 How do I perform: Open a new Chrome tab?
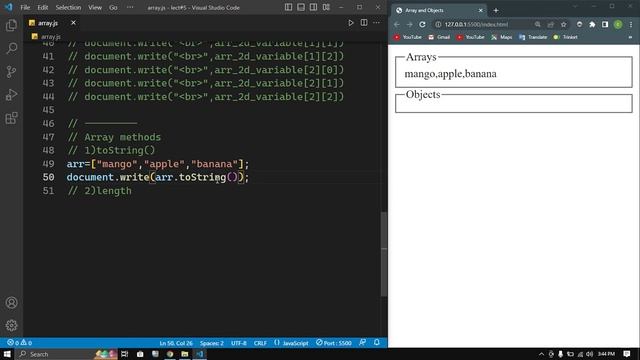click(x=496, y=10)
